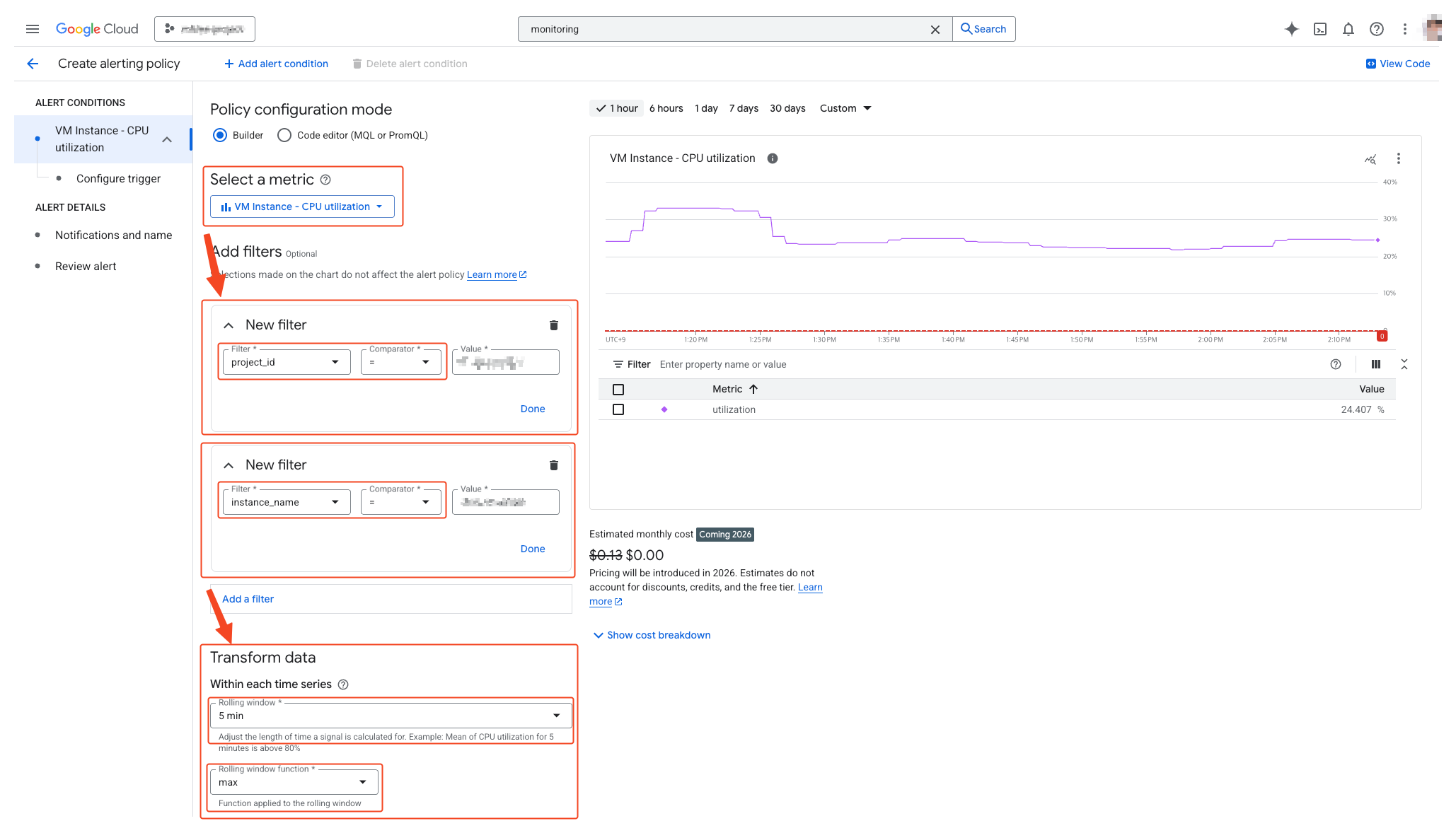Click the purple utilization series swatch
The width and height of the screenshot is (1456, 833).
pyautogui.click(x=664, y=409)
